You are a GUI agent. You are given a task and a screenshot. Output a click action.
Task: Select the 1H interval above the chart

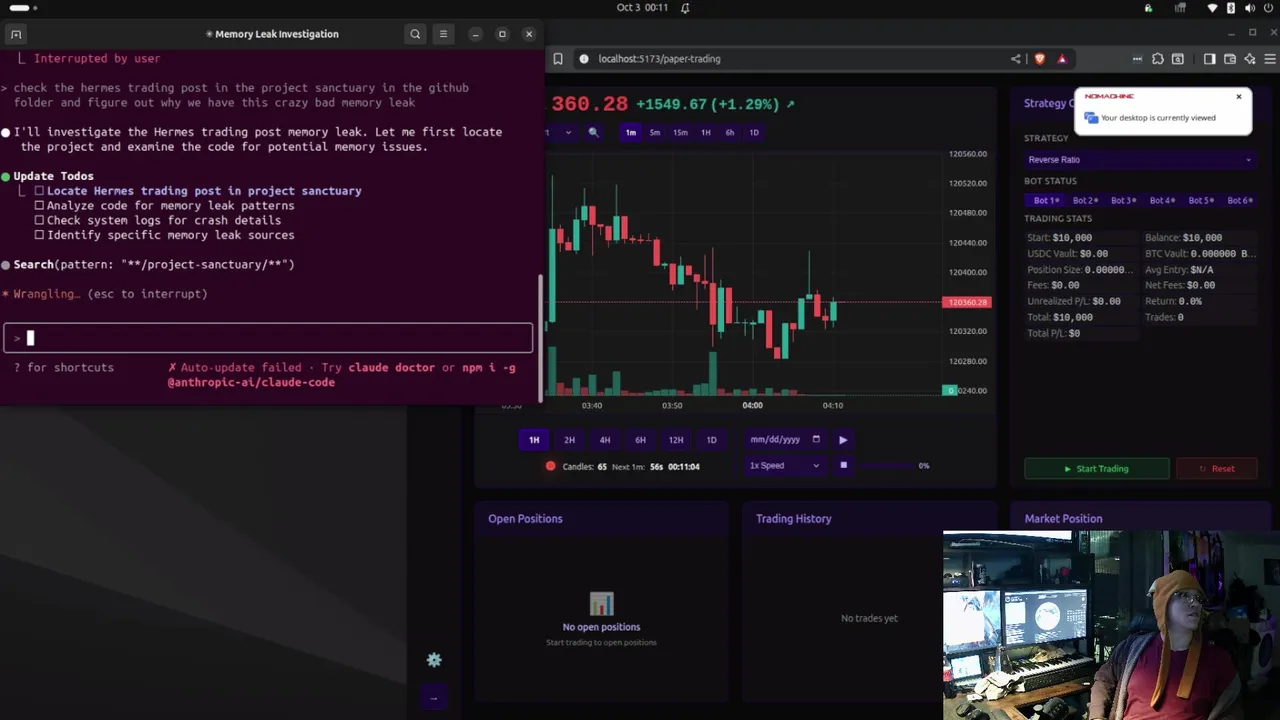tap(705, 132)
